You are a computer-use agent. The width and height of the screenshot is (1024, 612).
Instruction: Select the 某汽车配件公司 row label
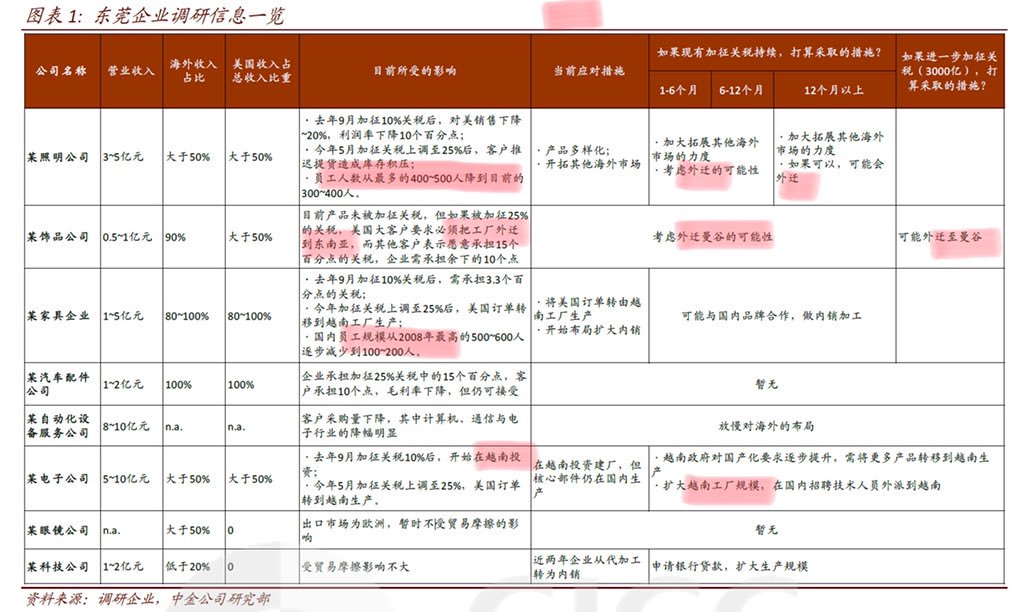[x=55, y=384]
